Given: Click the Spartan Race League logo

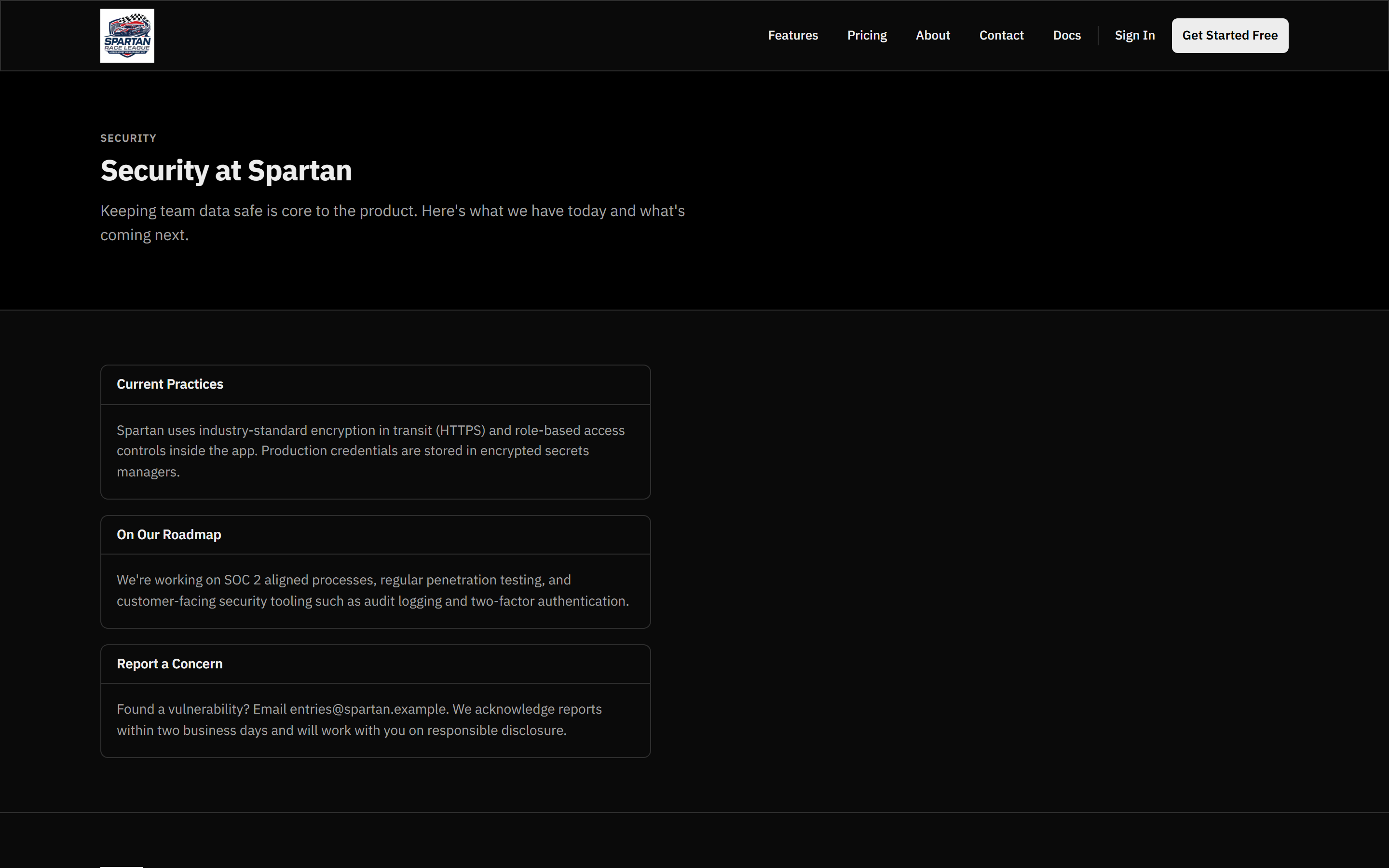Looking at the screenshot, I should pyautogui.click(x=127, y=36).
